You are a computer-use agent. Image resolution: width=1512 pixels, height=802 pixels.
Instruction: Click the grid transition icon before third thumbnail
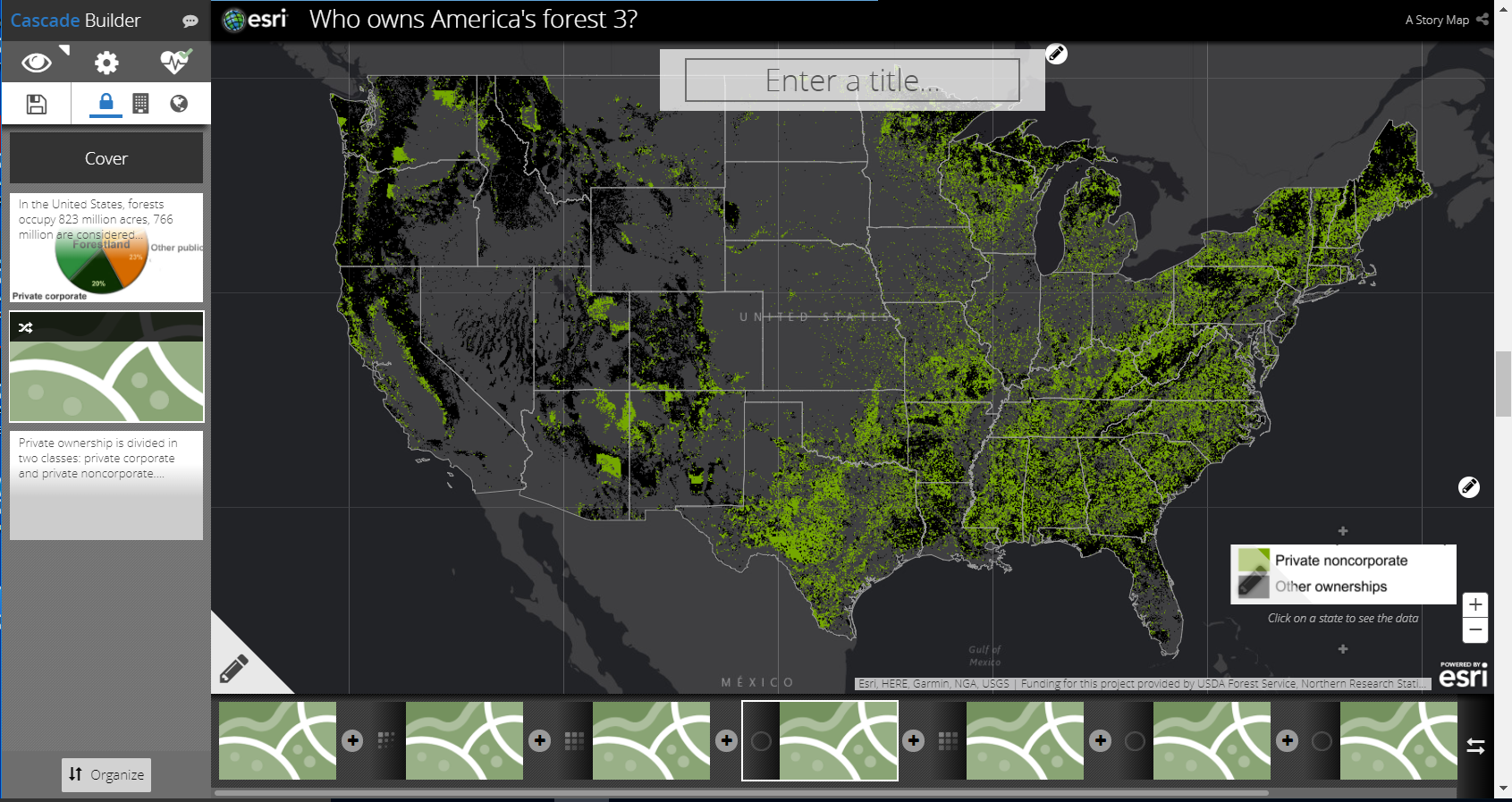574,740
